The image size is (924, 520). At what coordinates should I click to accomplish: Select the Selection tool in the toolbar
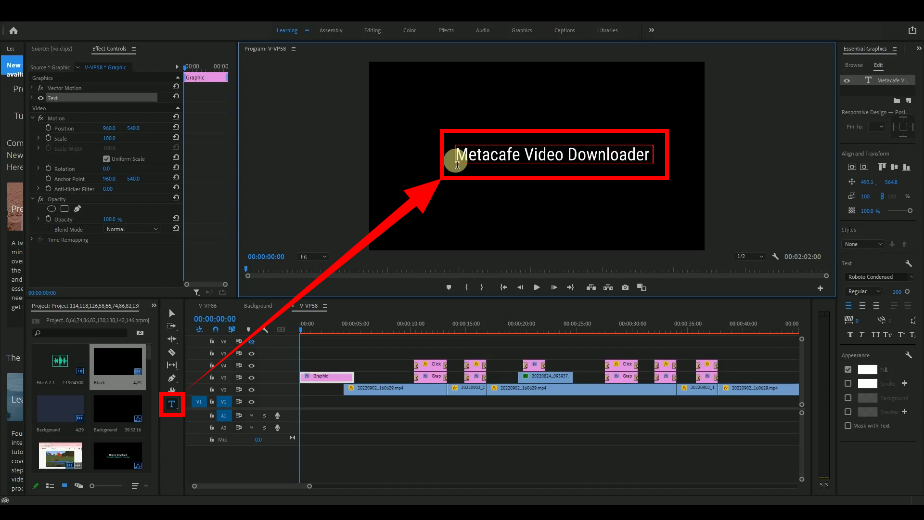(171, 313)
